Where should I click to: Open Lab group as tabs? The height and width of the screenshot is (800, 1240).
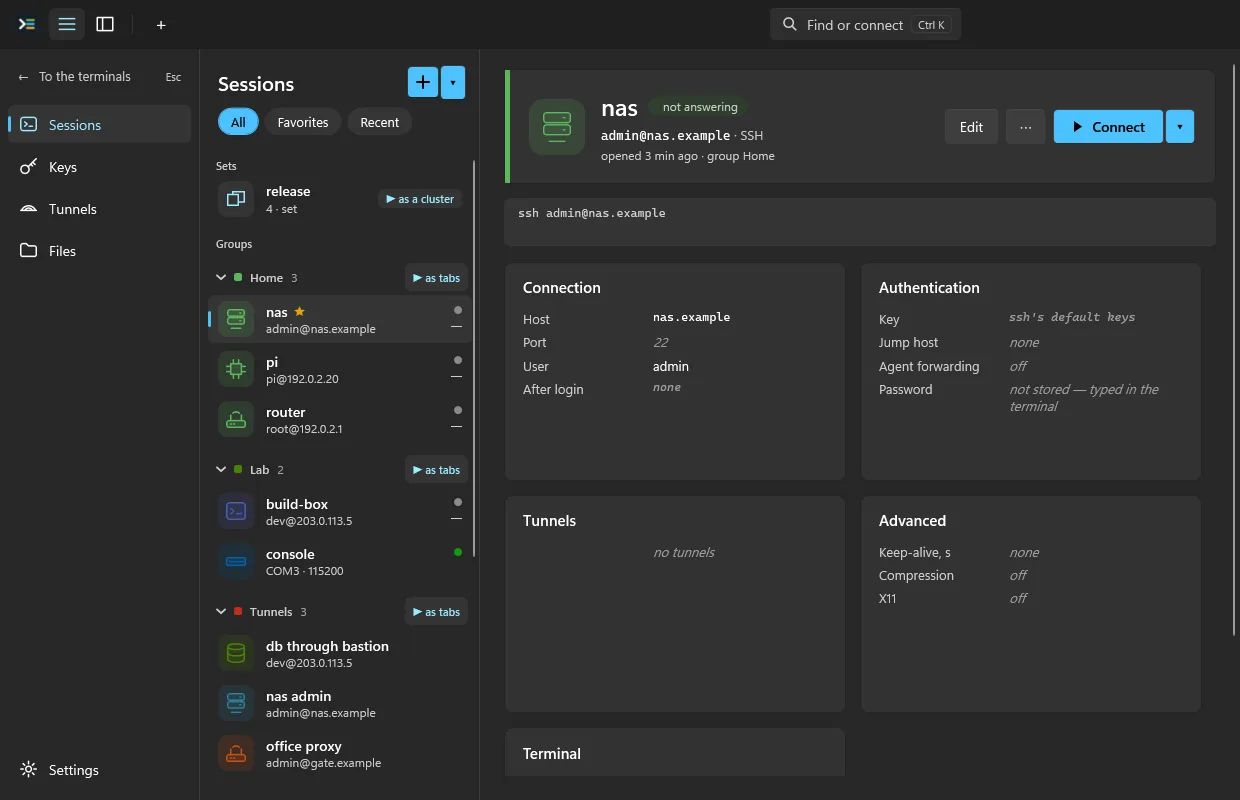tap(437, 470)
